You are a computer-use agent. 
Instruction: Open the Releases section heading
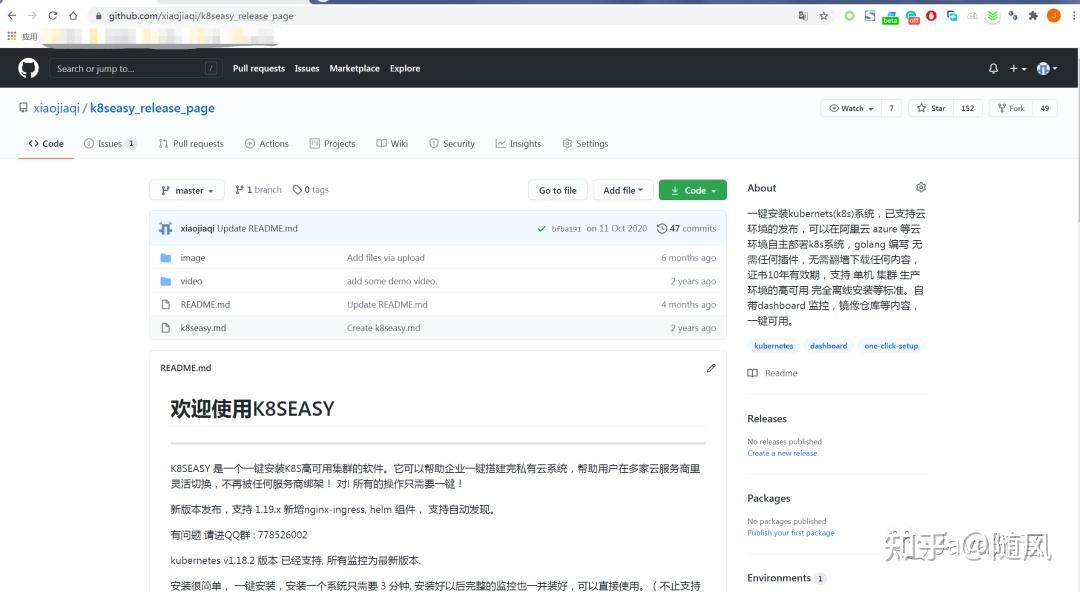click(x=767, y=418)
